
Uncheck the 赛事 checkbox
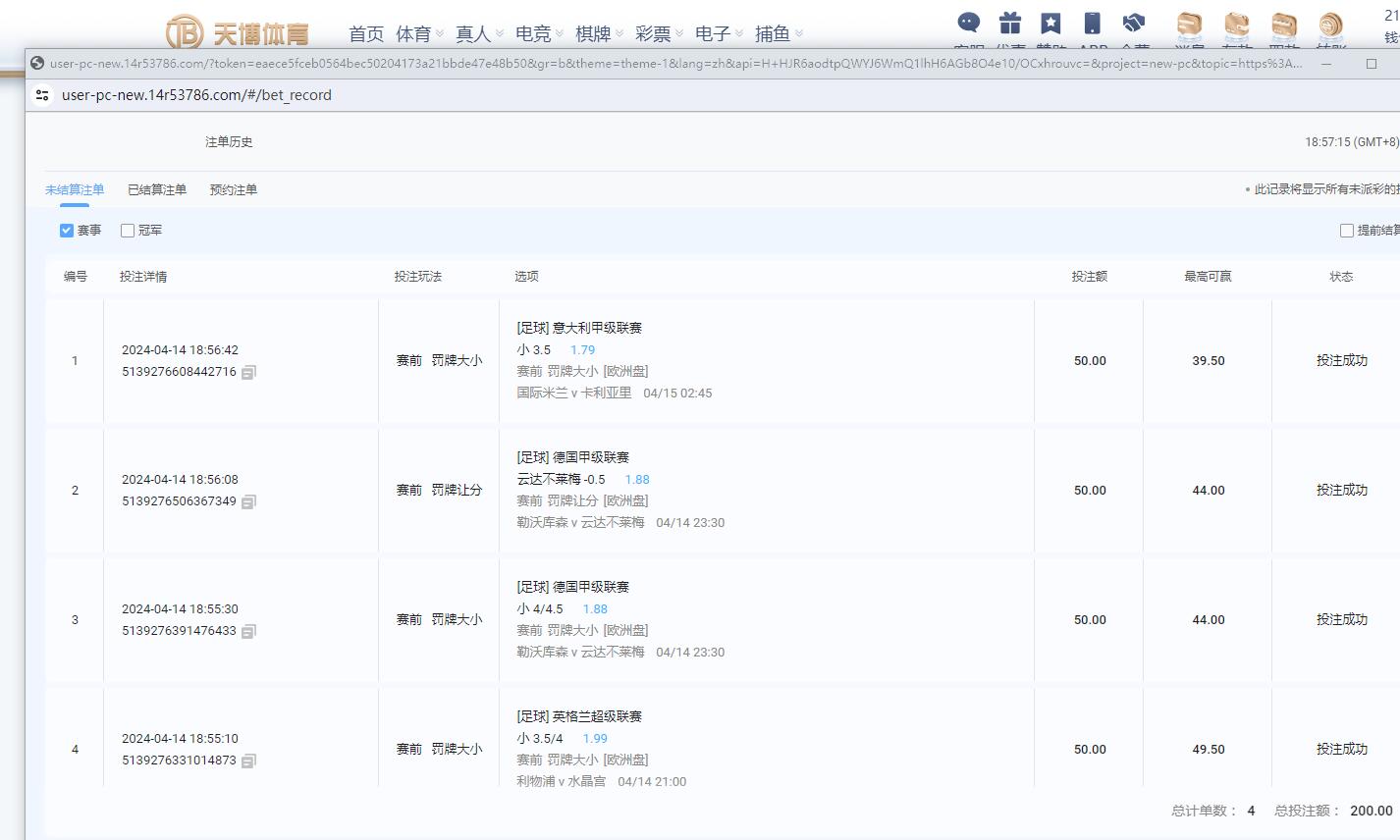[x=67, y=231]
